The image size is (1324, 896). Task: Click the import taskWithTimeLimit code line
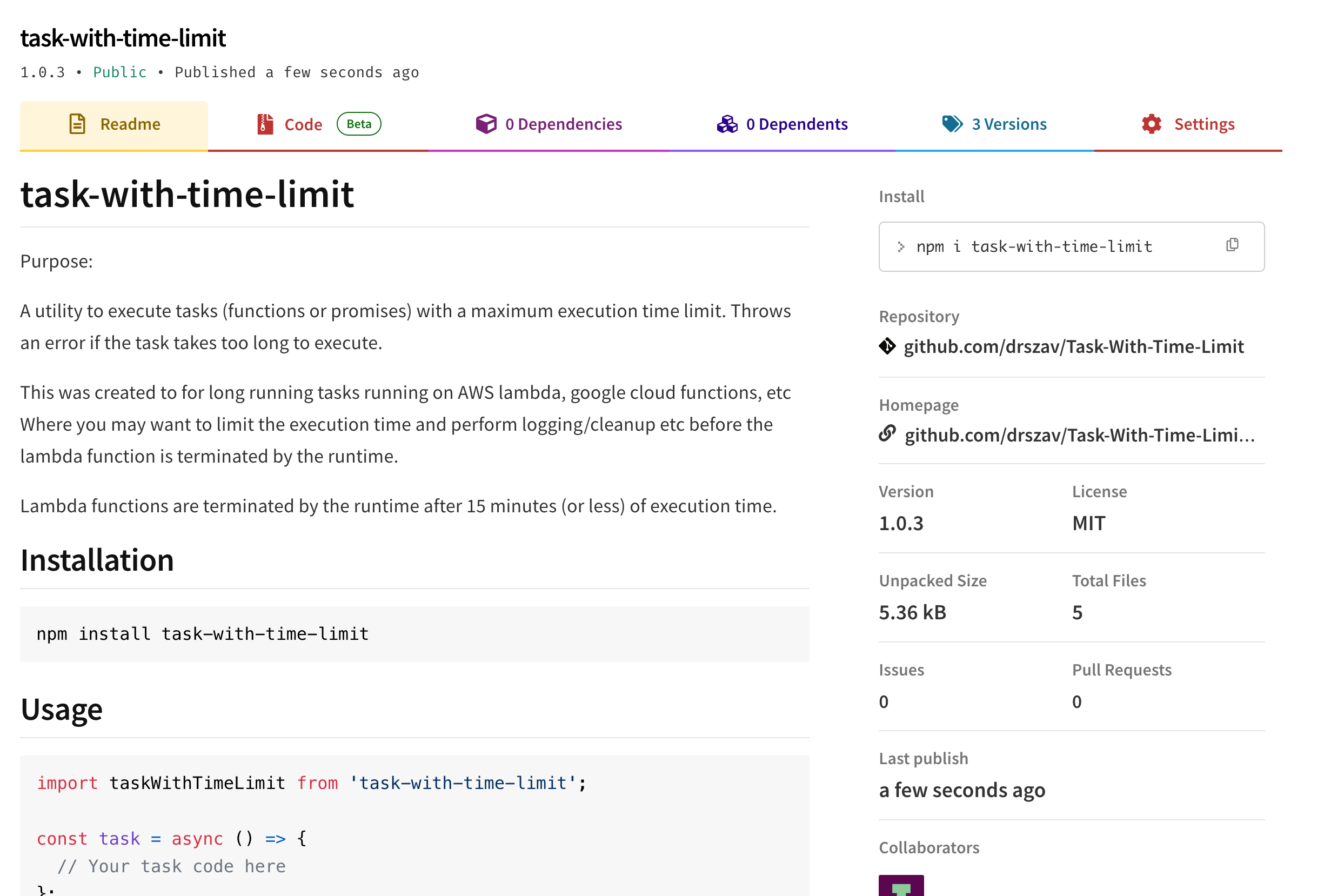(312, 783)
